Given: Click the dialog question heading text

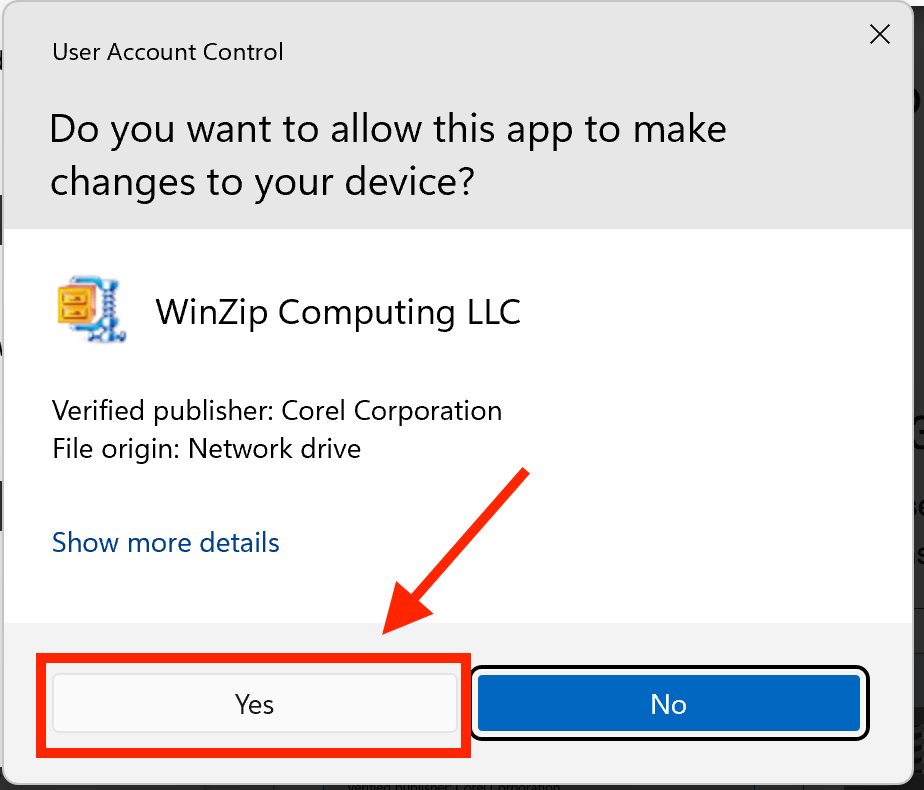Looking at the screenshot, I should click(387, 155).
